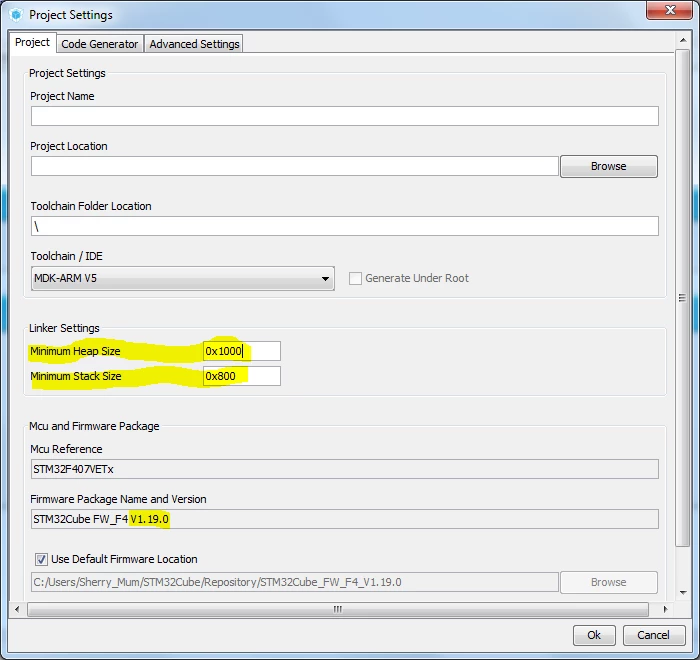Edit the Minimum Heap Size field
The image size is (700, 660).
click(242, 351)
